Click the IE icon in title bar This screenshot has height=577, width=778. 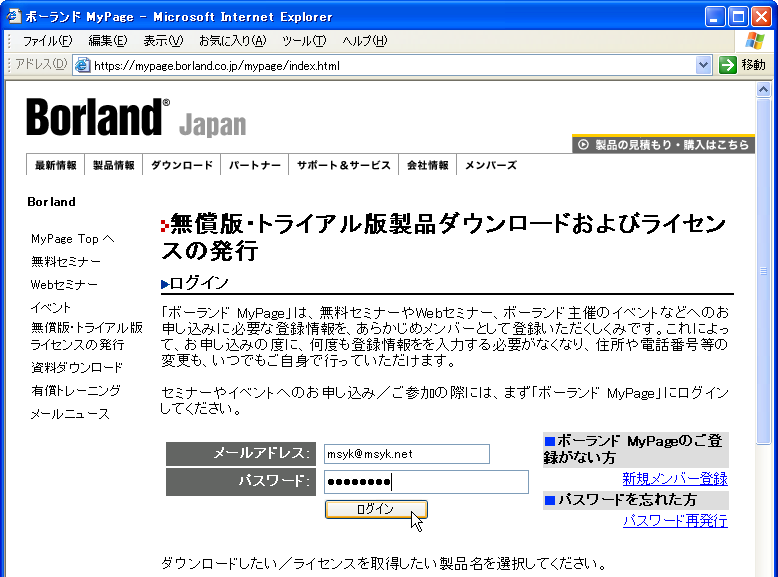point(13,16)
